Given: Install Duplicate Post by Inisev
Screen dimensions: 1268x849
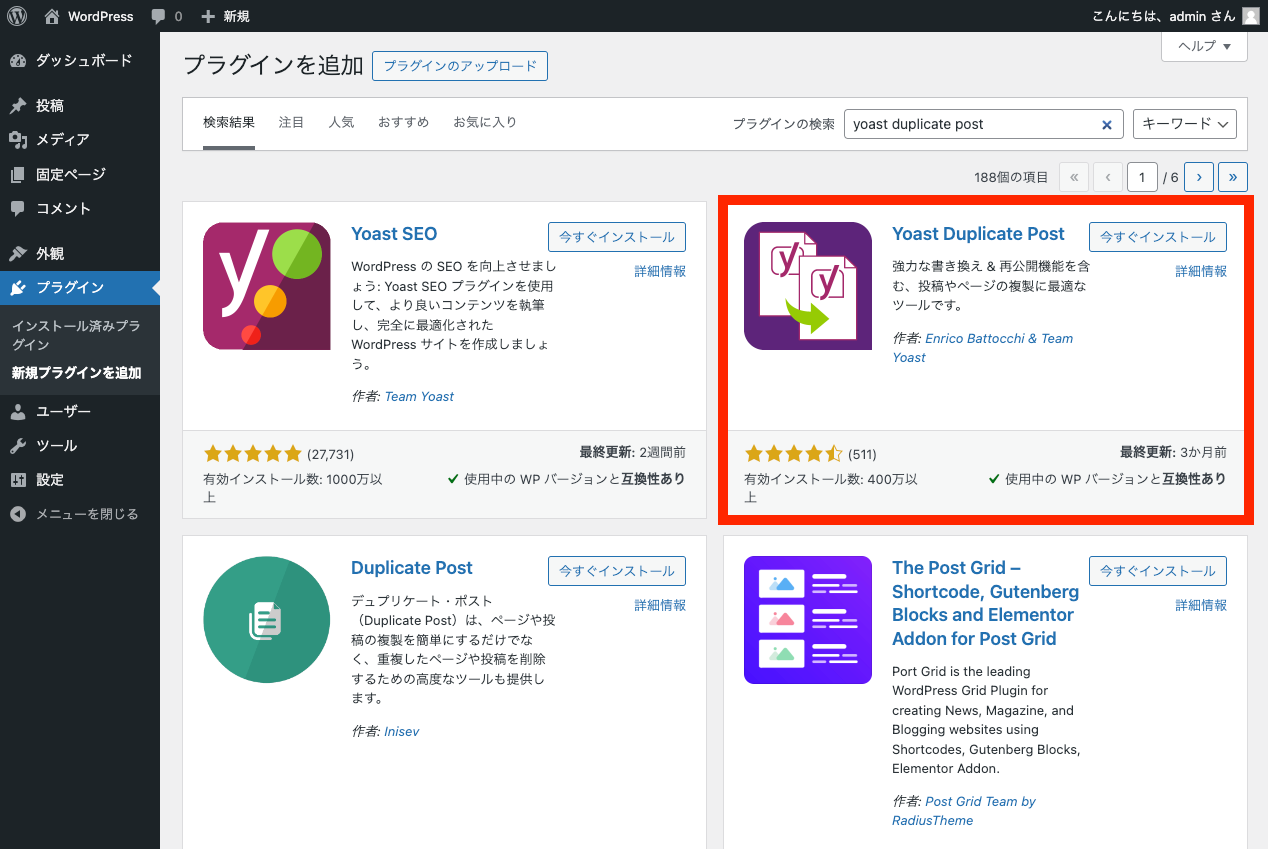Looking at the screenshot, I should click(617, 571).
